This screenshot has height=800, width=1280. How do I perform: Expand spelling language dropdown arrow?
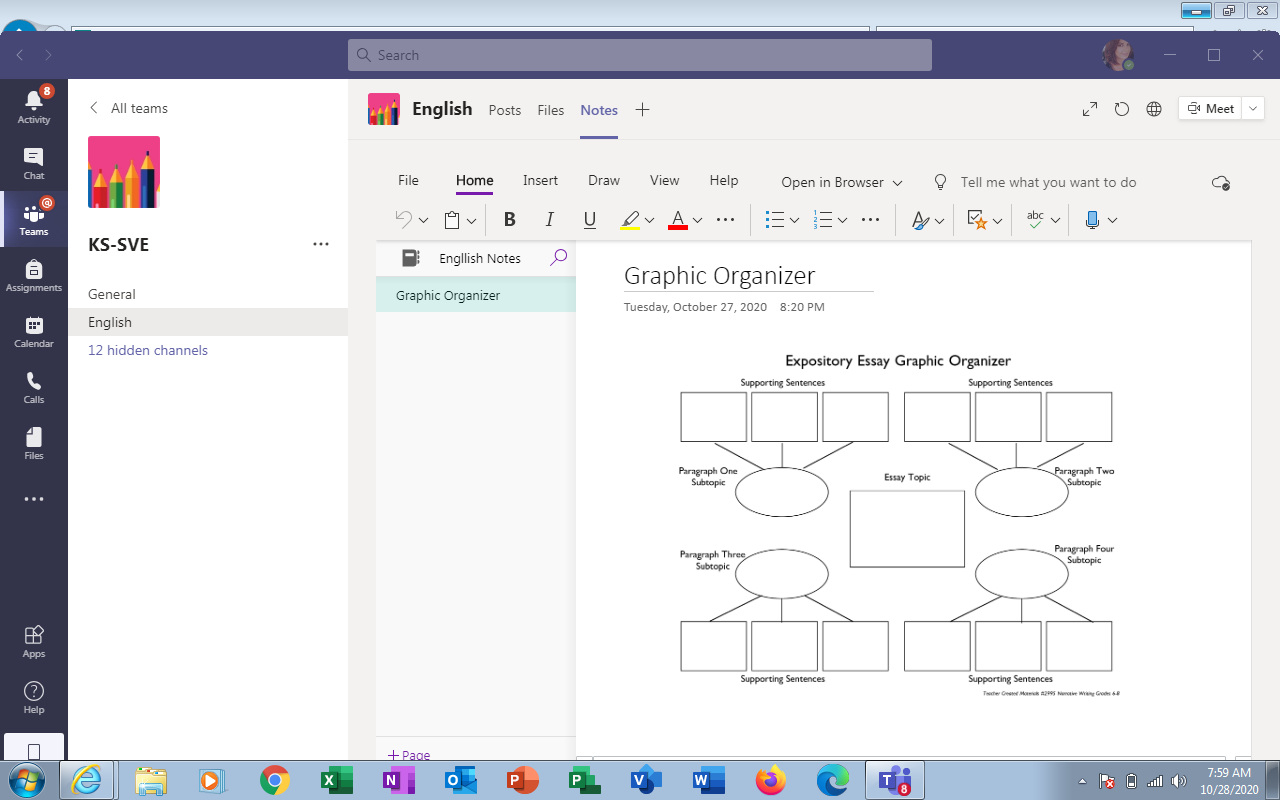click(x=1054, y=221)
